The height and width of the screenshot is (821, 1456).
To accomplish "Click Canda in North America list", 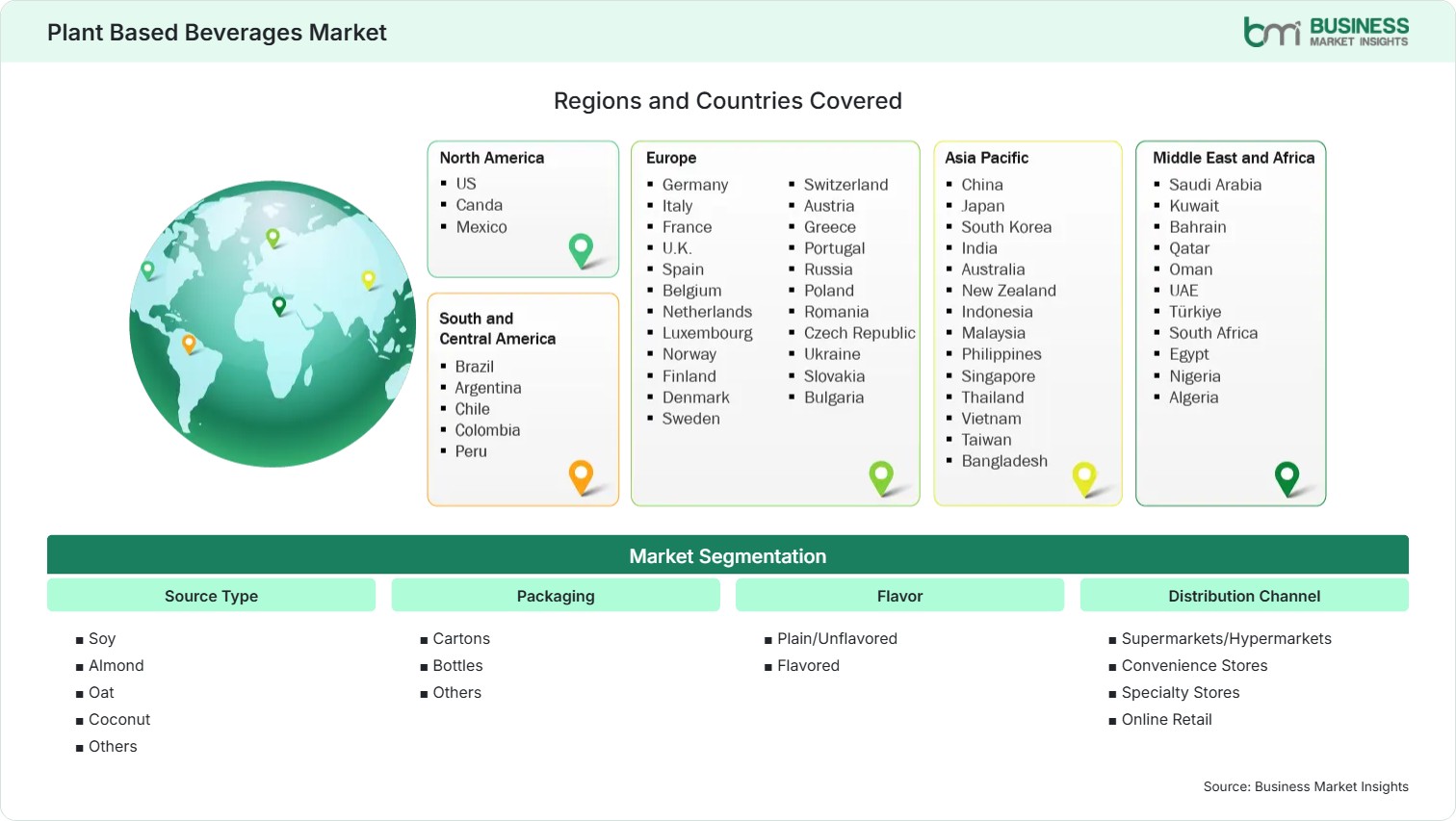I will coord(480,205).
